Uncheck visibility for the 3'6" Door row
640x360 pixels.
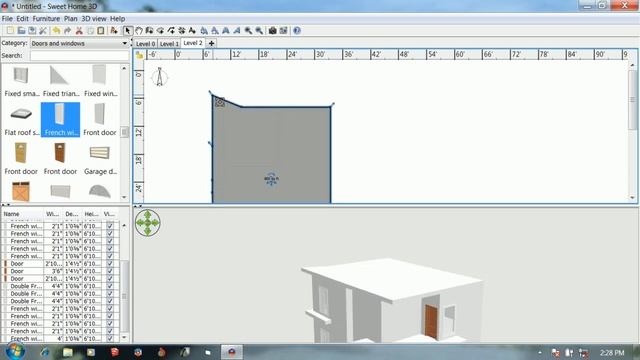109,271
